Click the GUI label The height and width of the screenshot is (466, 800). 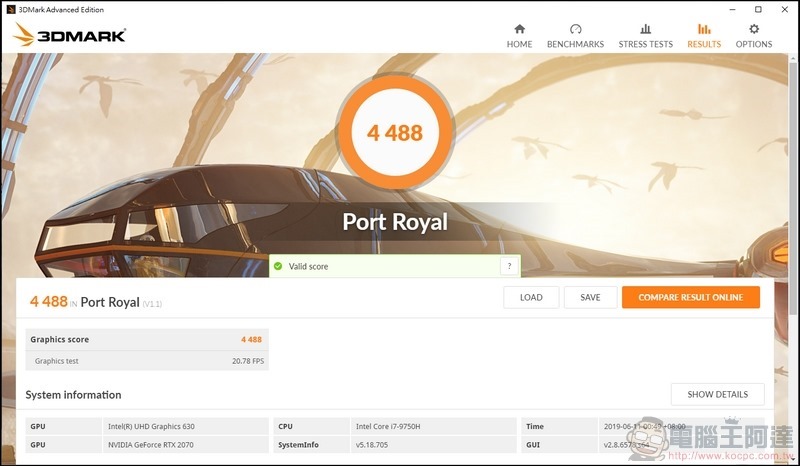tap(533, 445)
